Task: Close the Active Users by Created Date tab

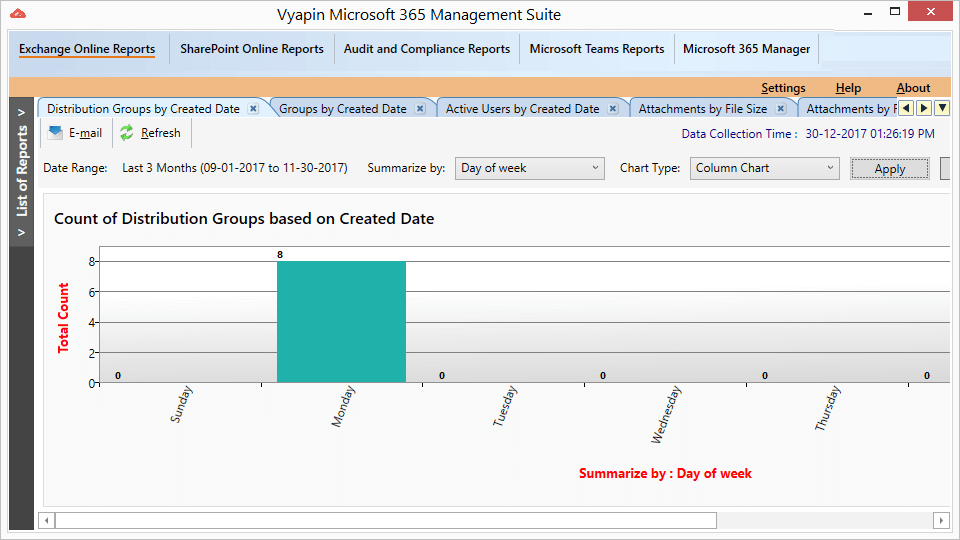Action: [613, 108]
